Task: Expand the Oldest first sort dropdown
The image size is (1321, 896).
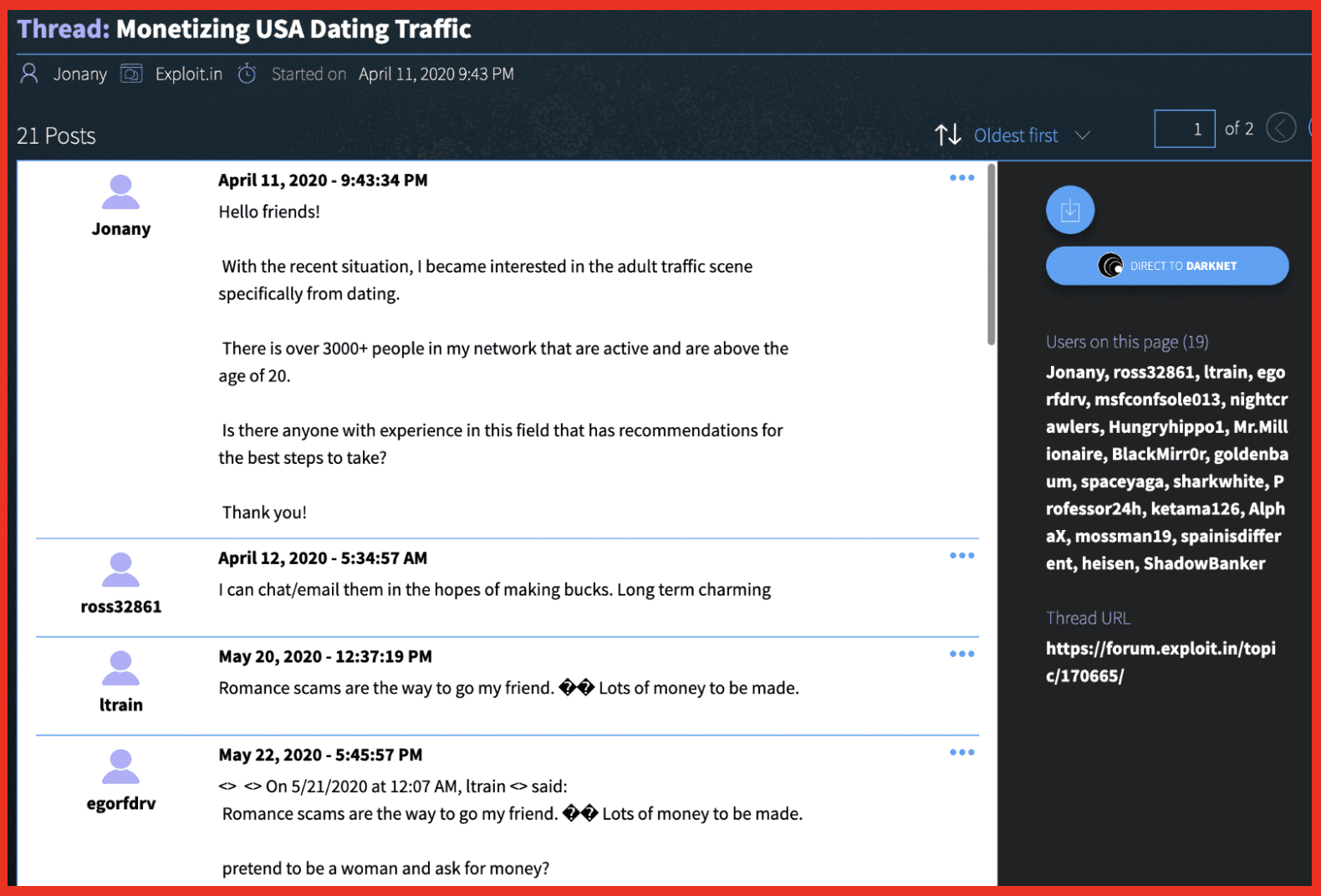Action: [x=1015, y=135]
